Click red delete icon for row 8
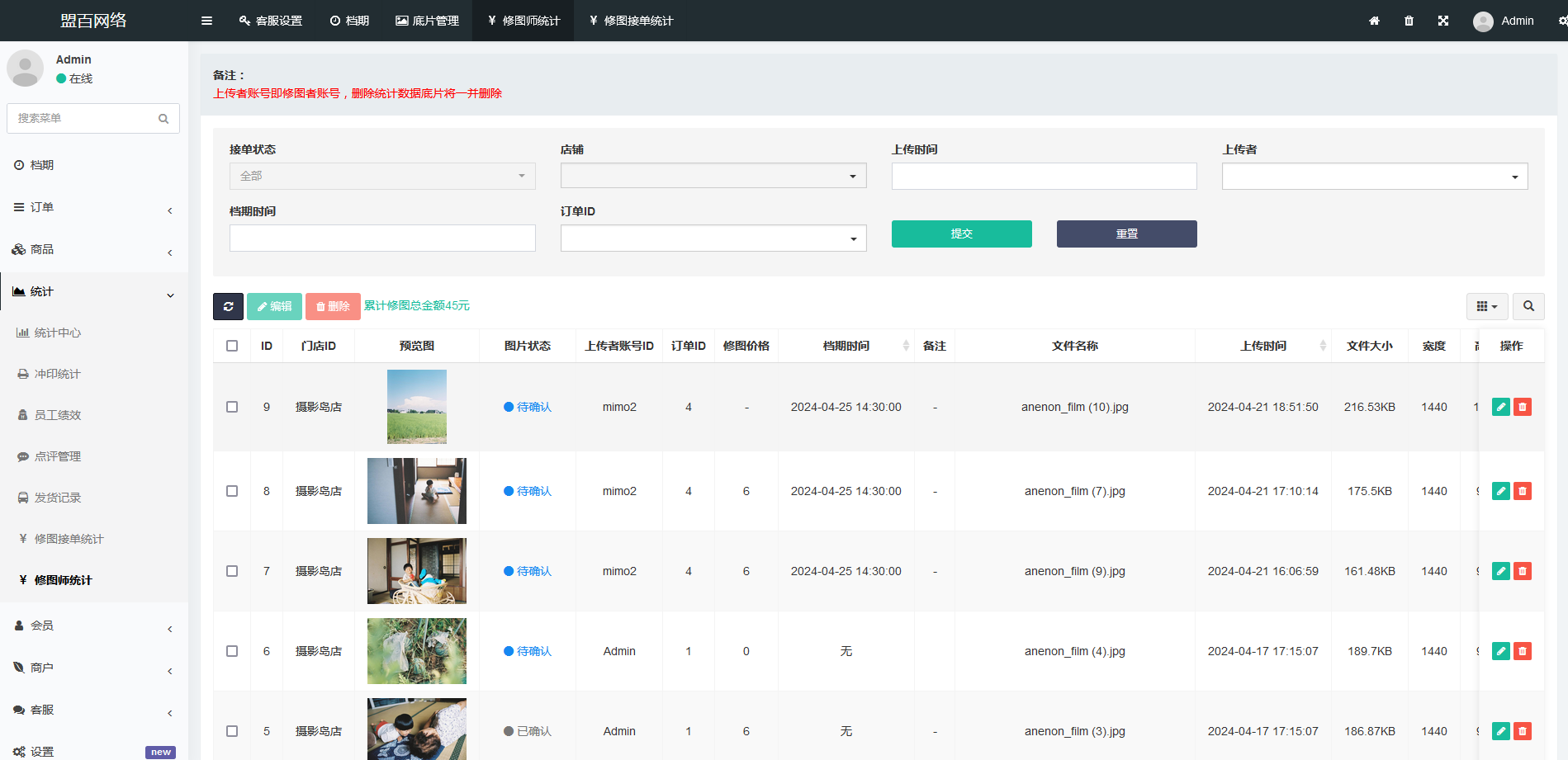 coord(1522,491)
